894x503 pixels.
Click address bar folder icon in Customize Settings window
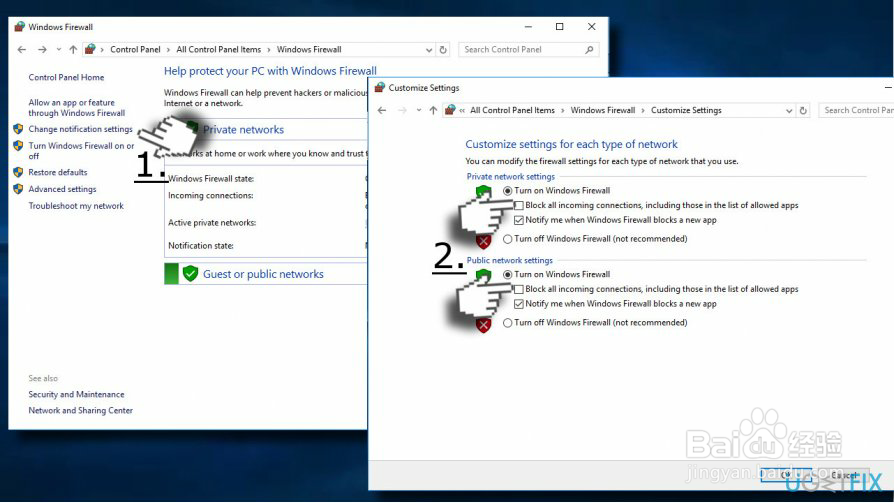coord(450,110)
